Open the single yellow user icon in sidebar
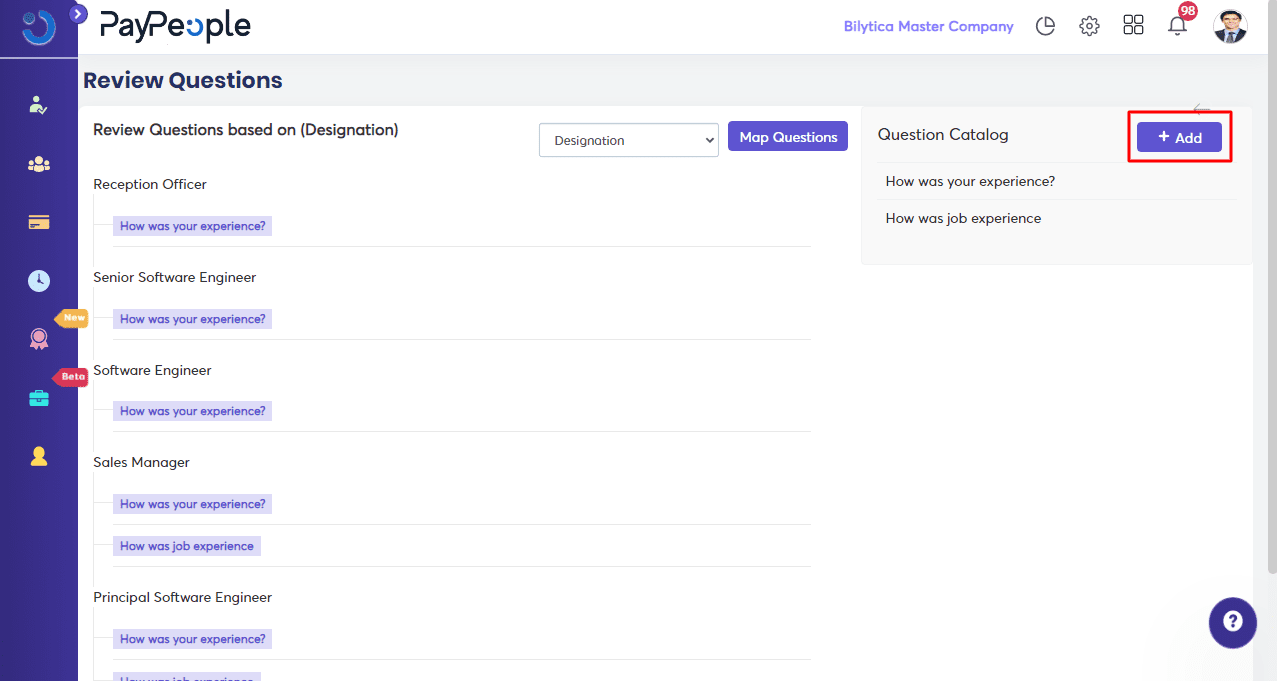The image size is (1277, 681). click(x=39, y=456)
